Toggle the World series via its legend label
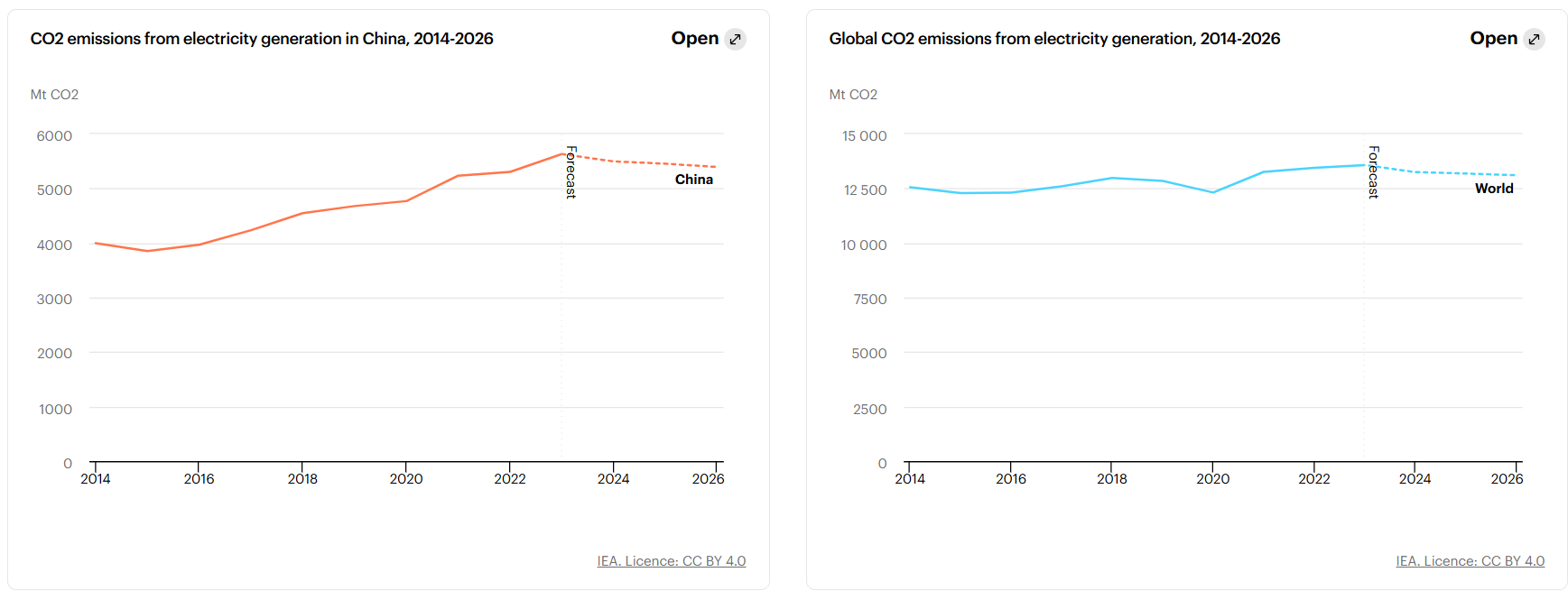The width and height of the screenshot is (1568, 600). click(1494, 188)
